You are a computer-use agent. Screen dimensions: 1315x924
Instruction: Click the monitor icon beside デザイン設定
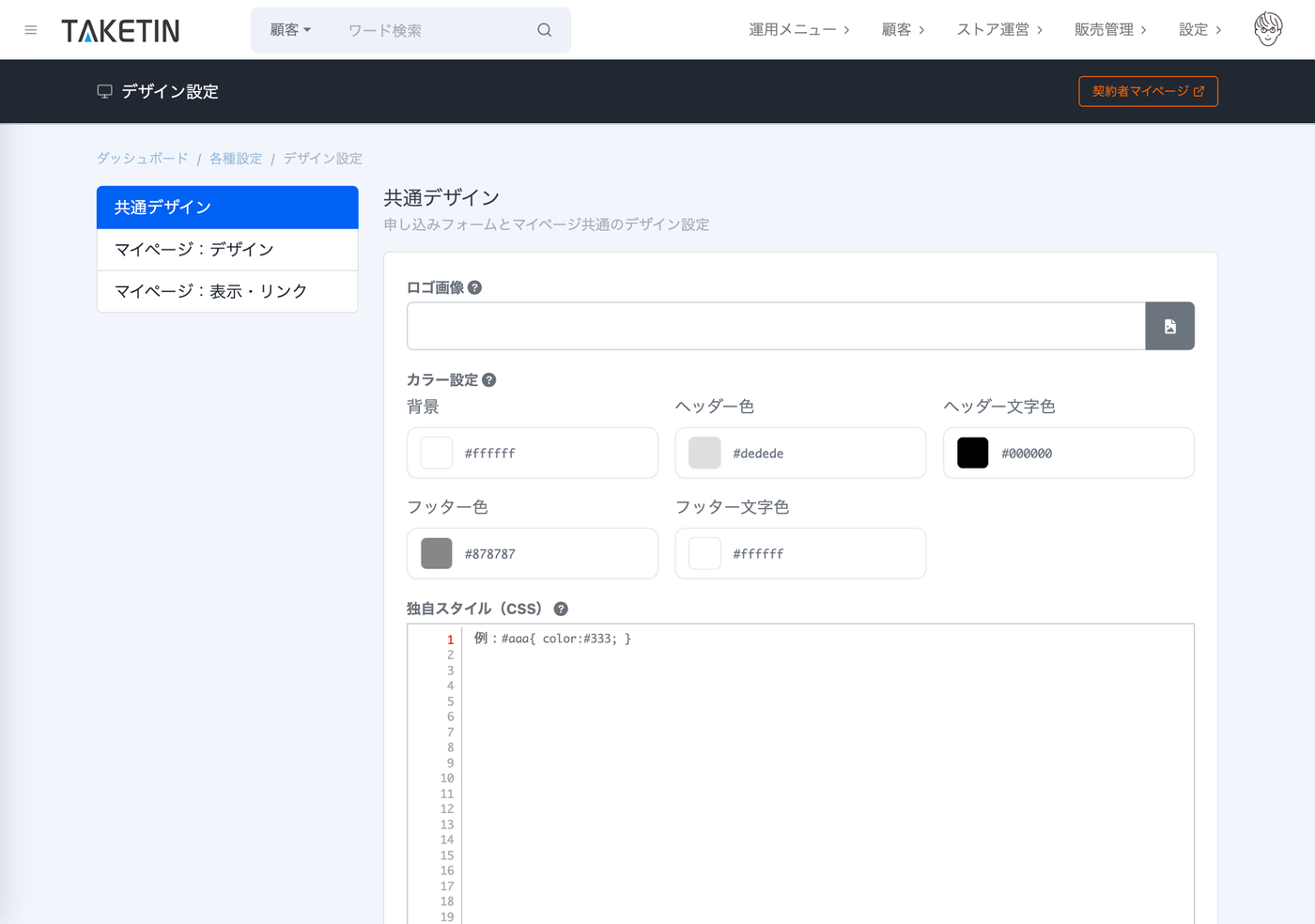point(104,91)
